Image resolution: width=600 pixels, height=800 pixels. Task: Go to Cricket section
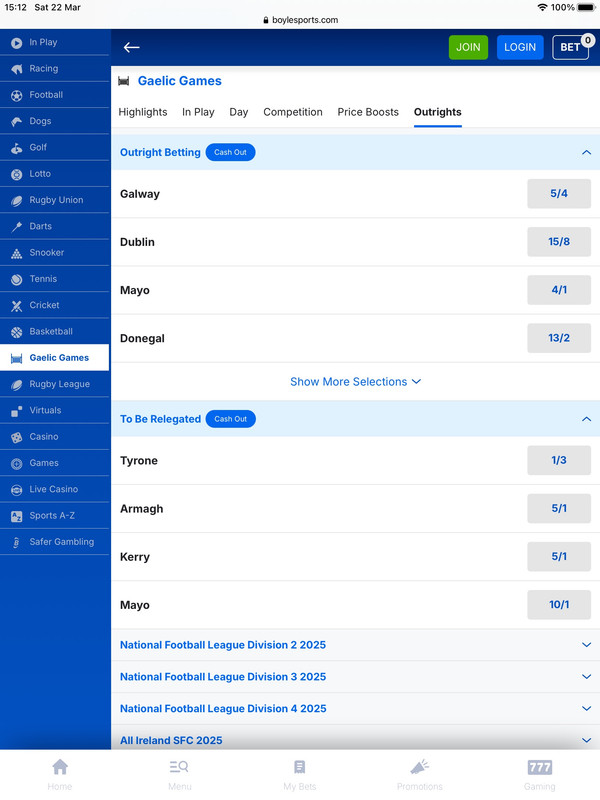click(x=55, y=306)
